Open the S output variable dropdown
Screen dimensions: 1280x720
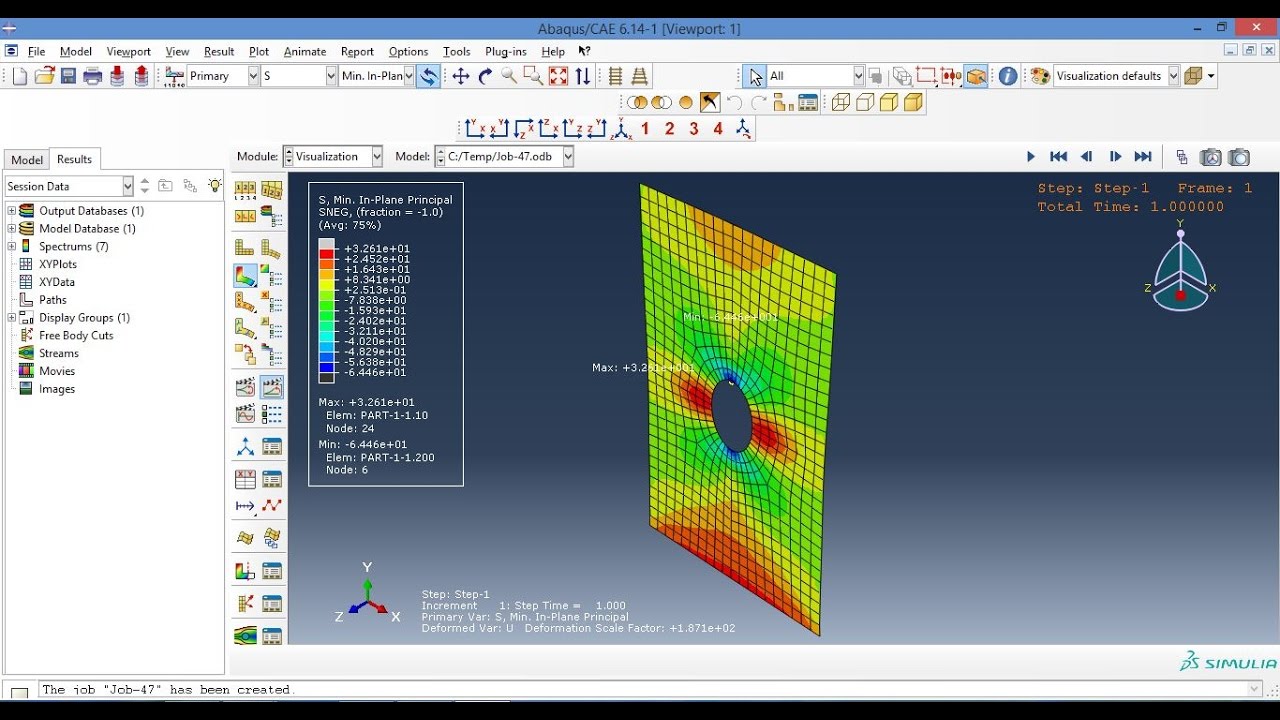click(x=331, y=76)
